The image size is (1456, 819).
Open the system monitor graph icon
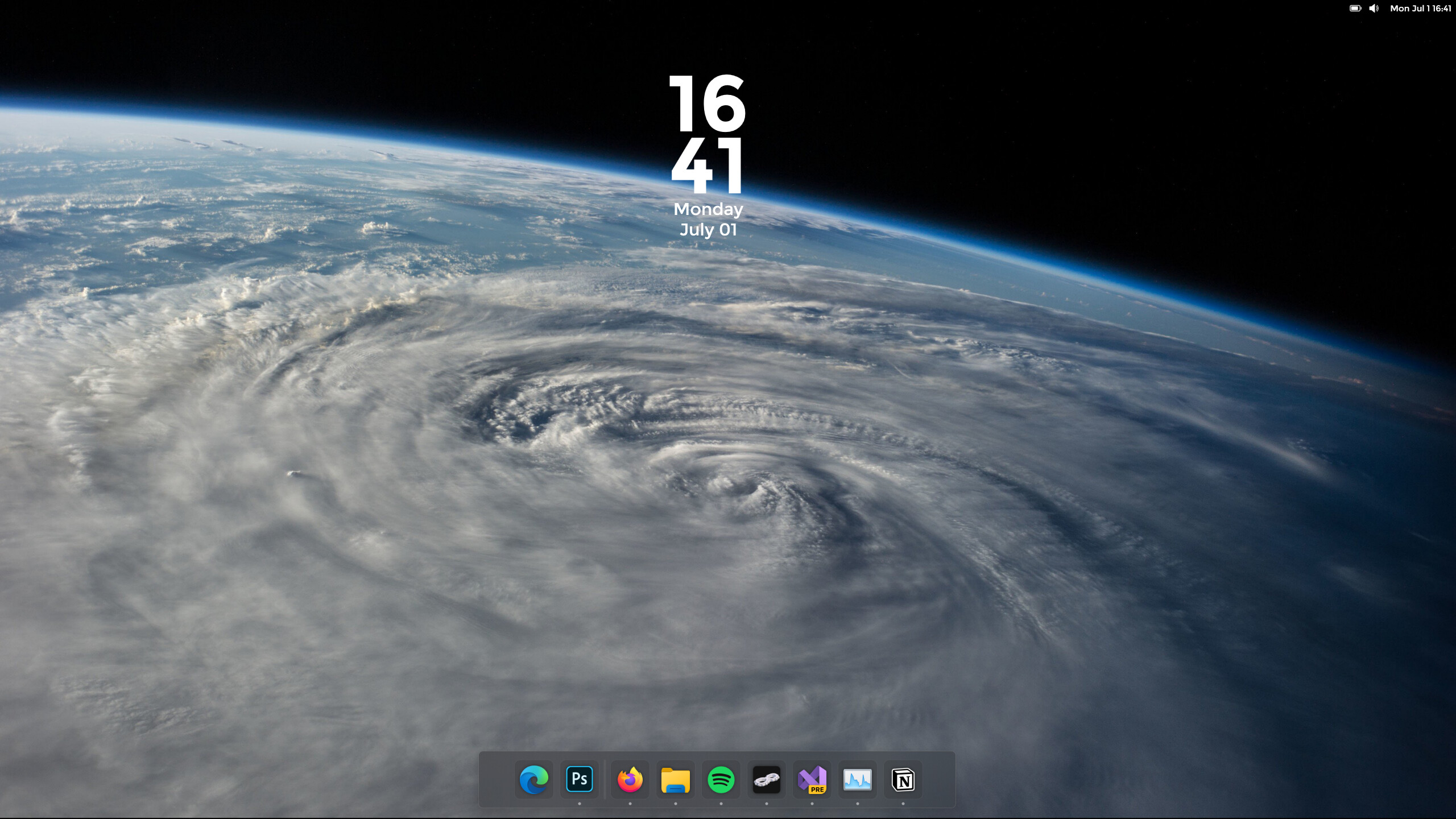[x=858, y=780]
